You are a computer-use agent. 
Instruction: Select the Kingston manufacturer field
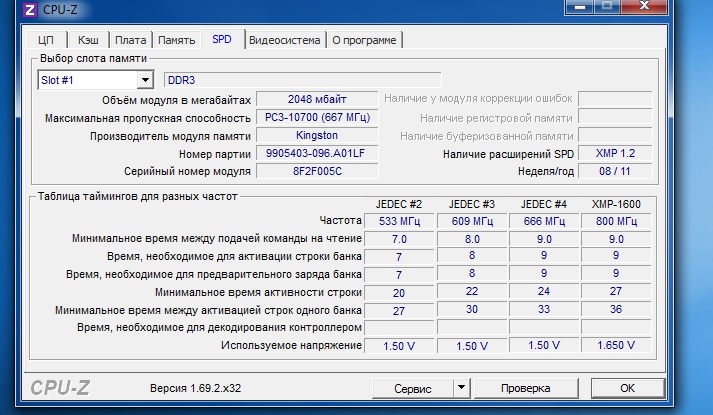(x=317, y=135)
